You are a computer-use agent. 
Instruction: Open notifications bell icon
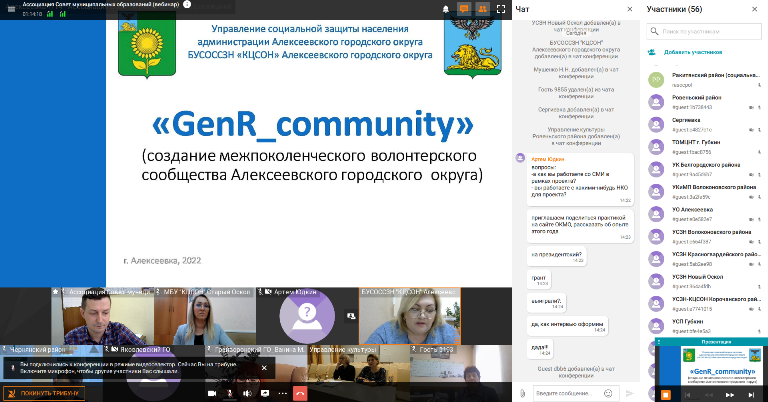pyautogui.click(x=446, y=9)
